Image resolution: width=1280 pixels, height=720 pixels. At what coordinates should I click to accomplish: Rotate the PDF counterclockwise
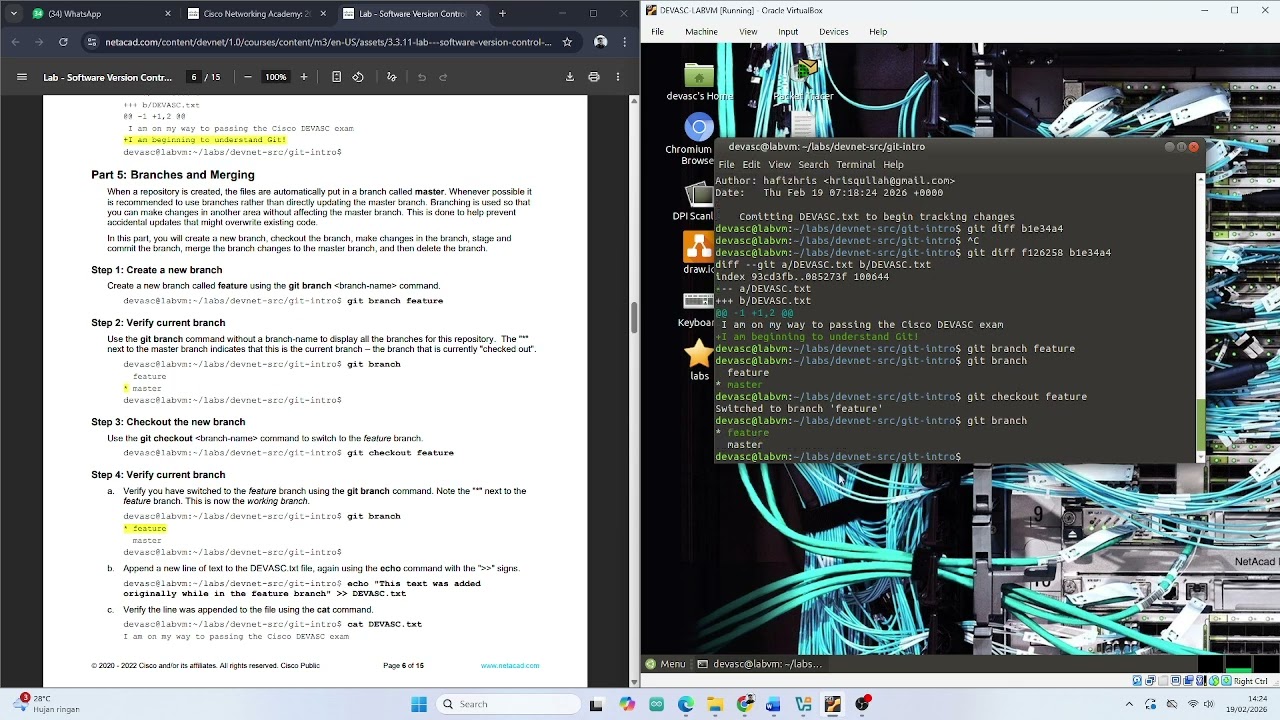tap(358, 77)
